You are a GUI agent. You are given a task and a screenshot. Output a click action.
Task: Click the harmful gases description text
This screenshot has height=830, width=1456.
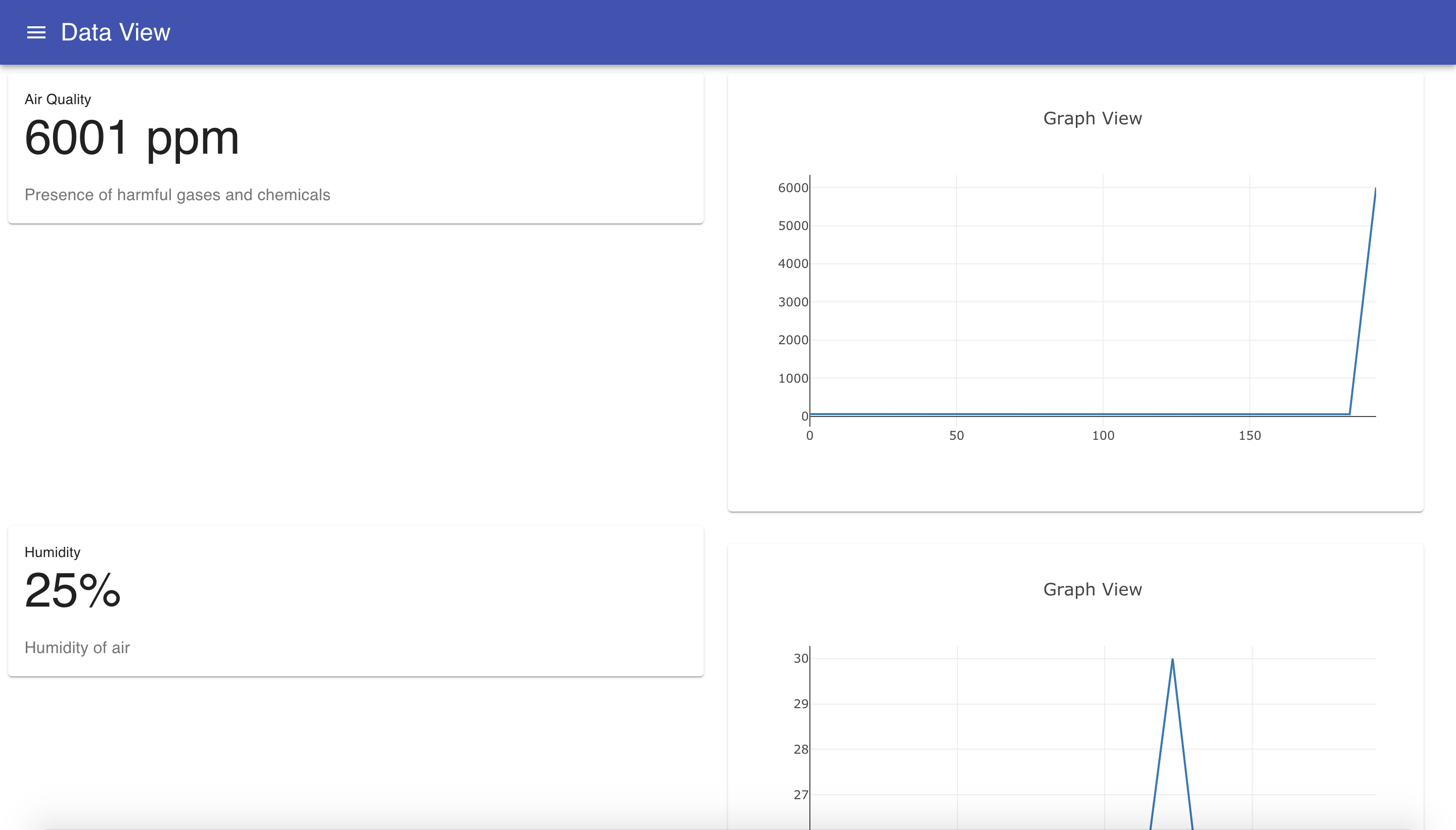coord(177,195)
